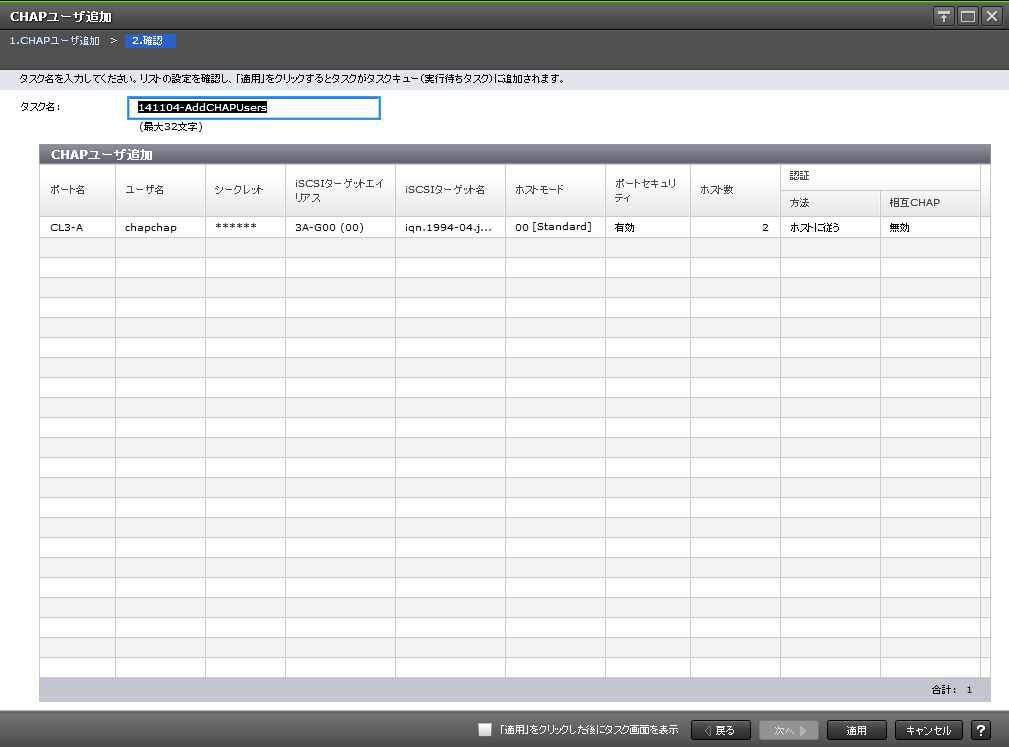
Task: Click the help question mark icon
Action: 981,730
